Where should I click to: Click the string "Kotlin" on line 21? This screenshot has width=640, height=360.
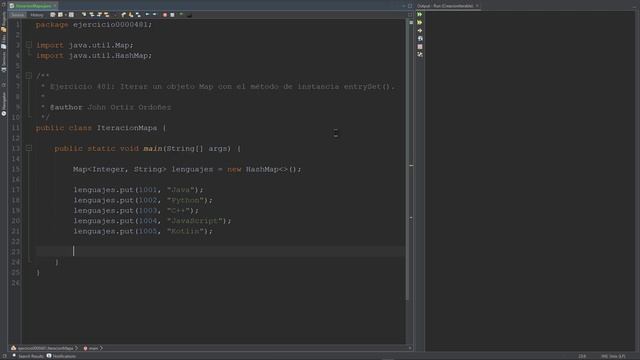coord(185,231)
